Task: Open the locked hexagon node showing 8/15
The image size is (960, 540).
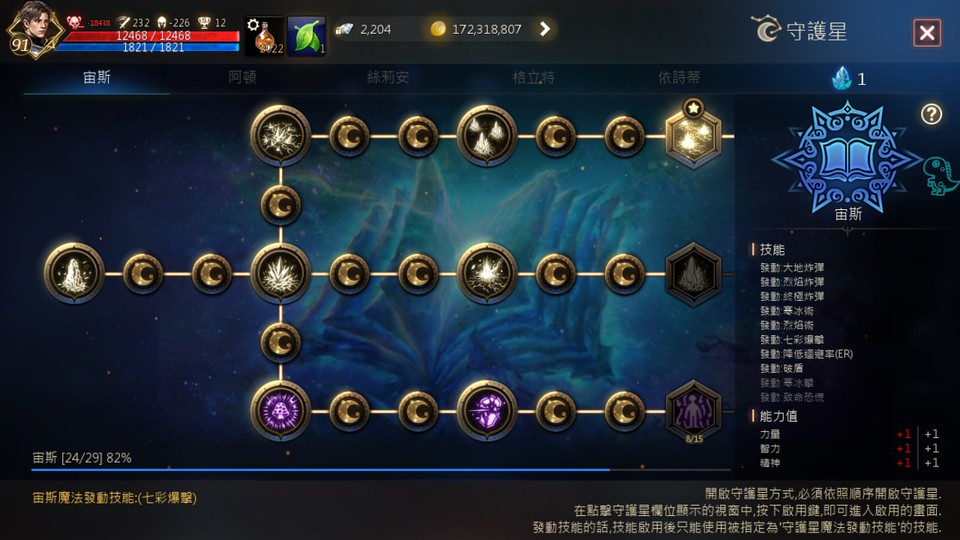Action: coord(693,411)
